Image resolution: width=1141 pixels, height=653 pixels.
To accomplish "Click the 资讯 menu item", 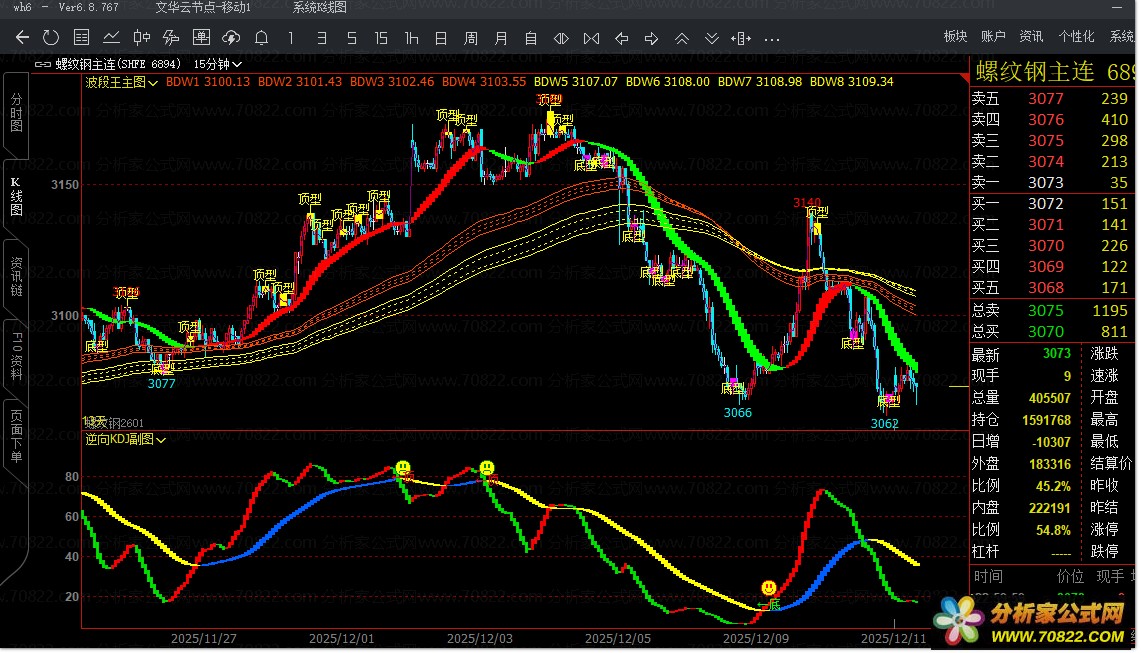I will [1031, 36].
